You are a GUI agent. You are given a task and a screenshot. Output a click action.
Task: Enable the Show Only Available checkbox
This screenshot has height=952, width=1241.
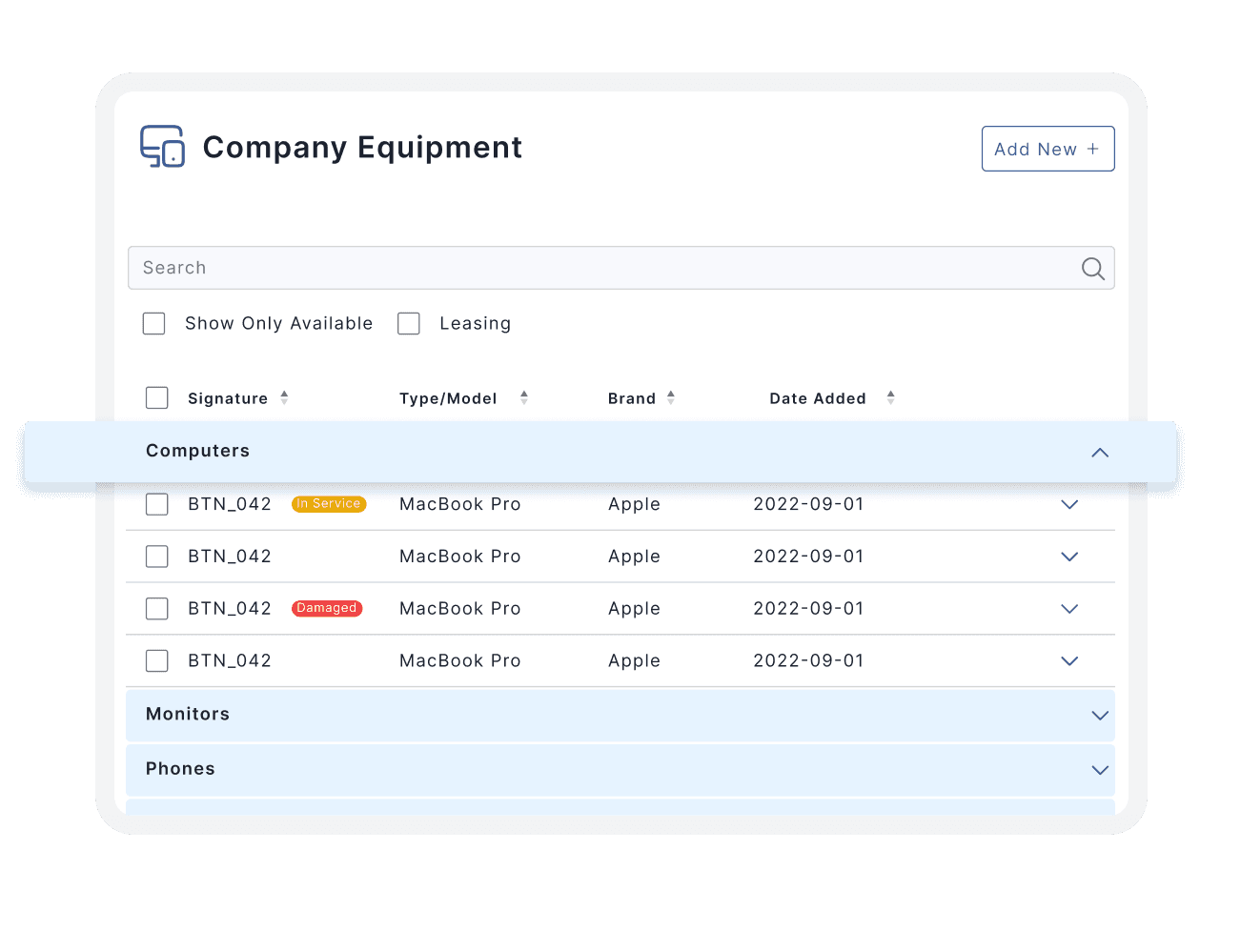[154, 324]
